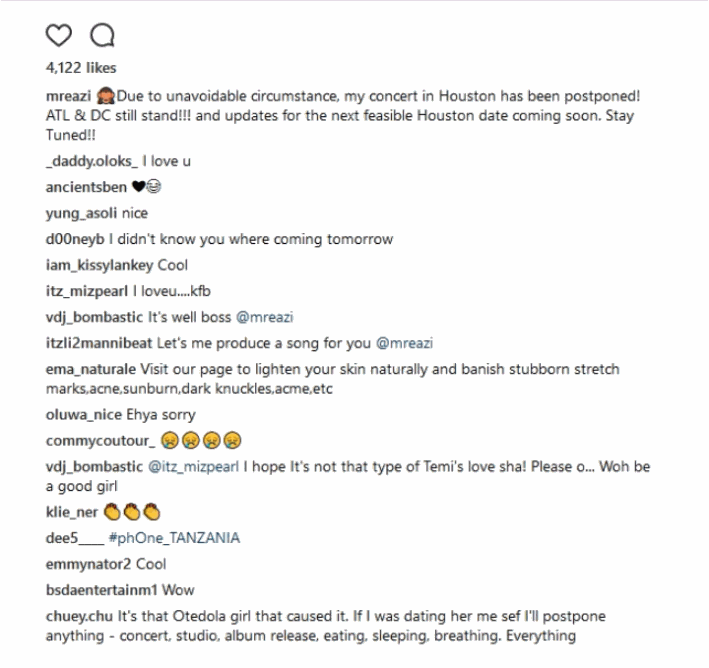Open ancientsben username link
This screenshot has height=668, width=709.
86,187
